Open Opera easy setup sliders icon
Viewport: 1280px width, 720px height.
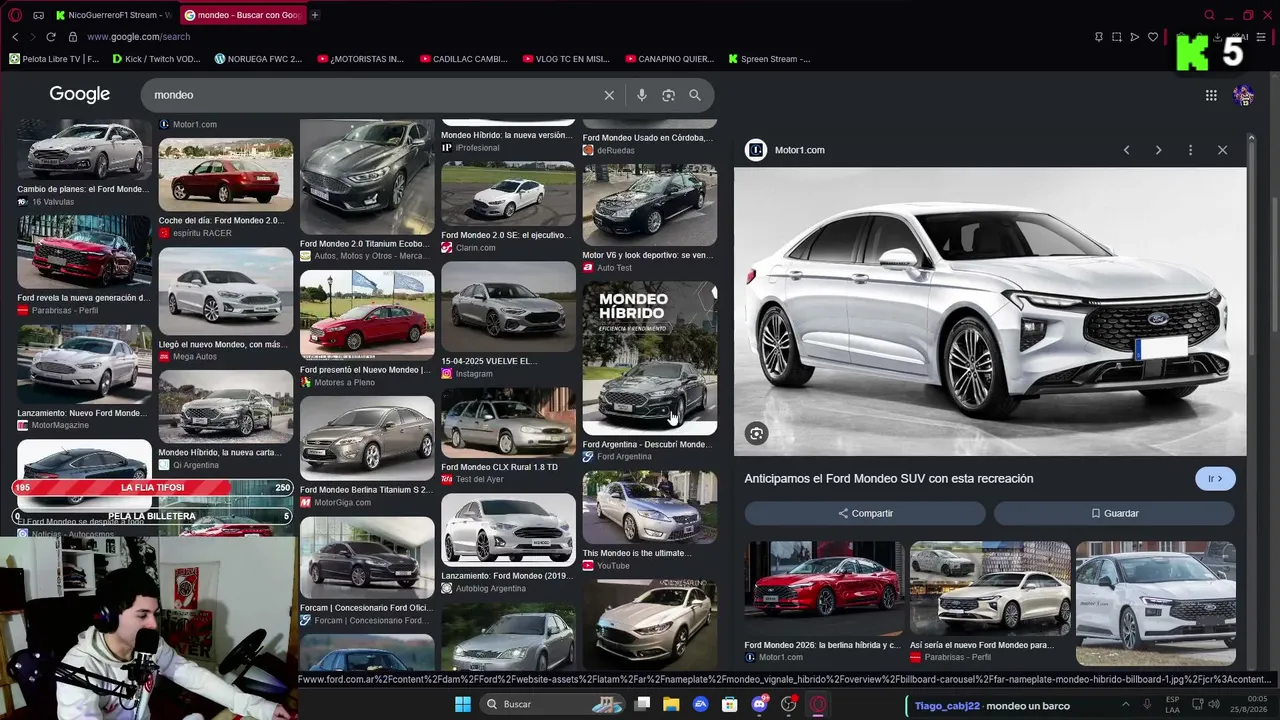1261,37
